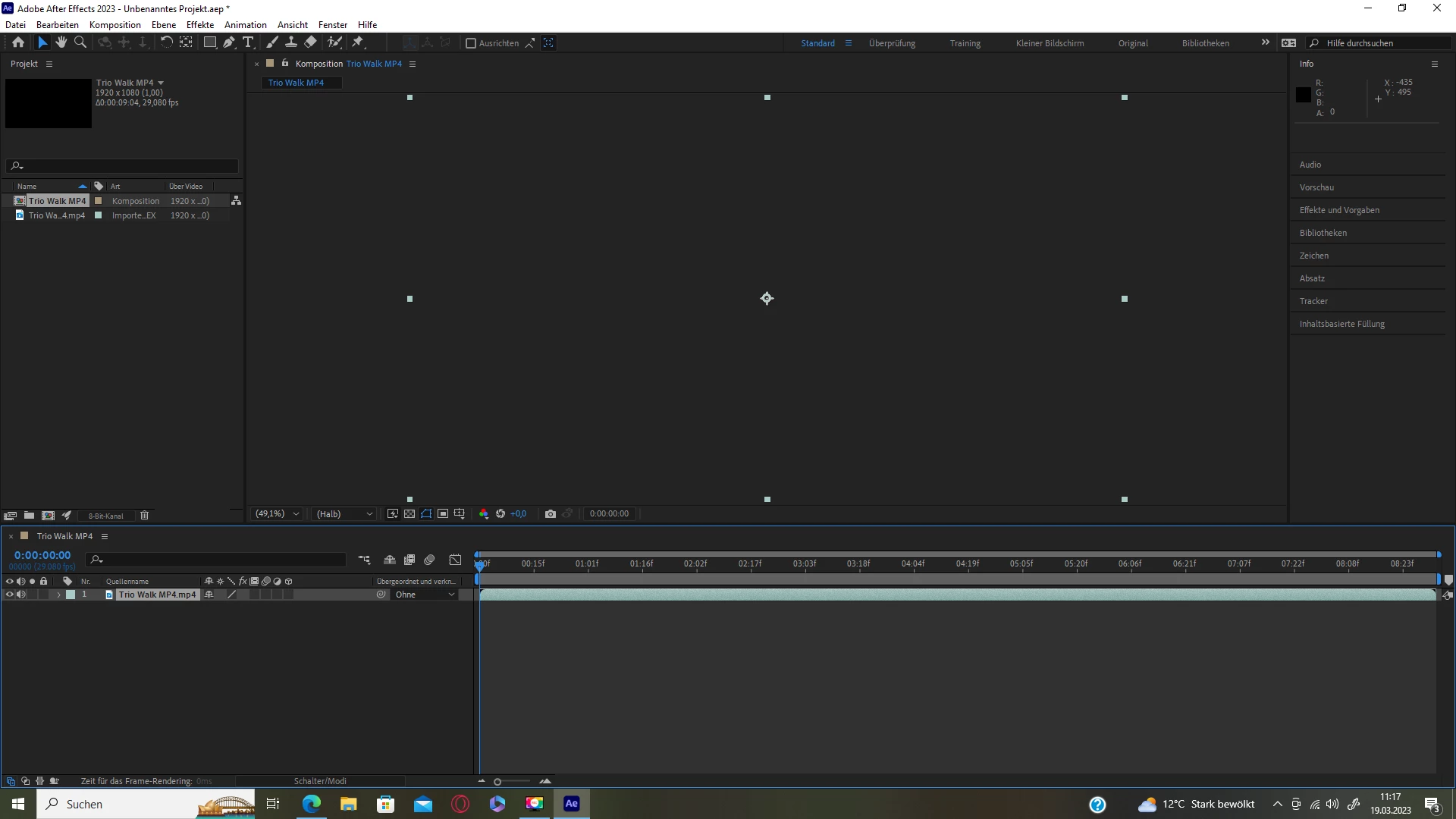Image resolution: width=1456 pixels, height=819 pixels.
Task: Select the Puppet Pin tool
Action: [359, 42]
